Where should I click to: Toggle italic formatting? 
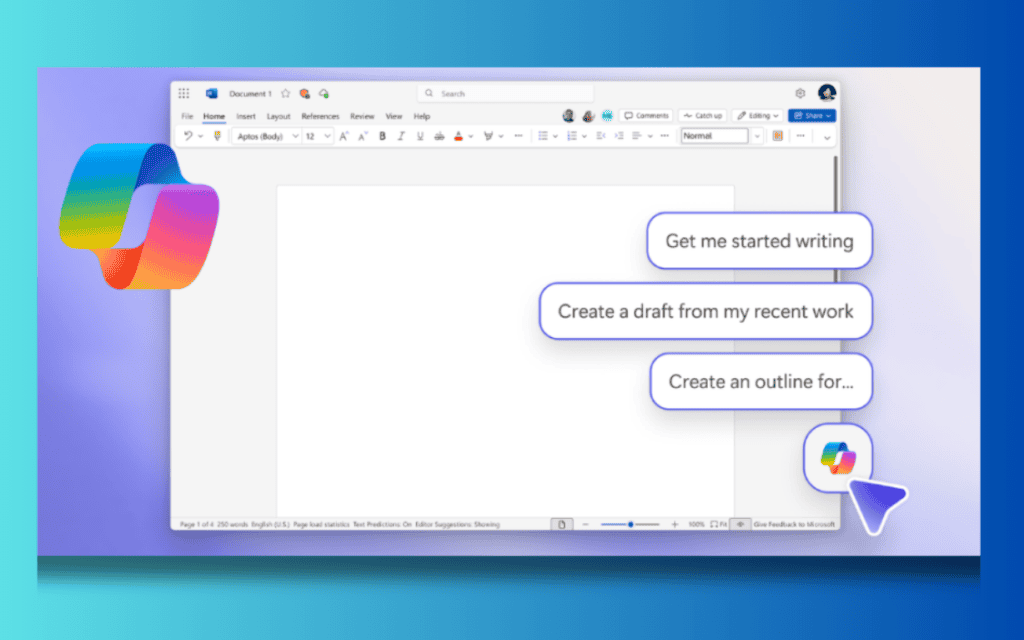point(401,136)
